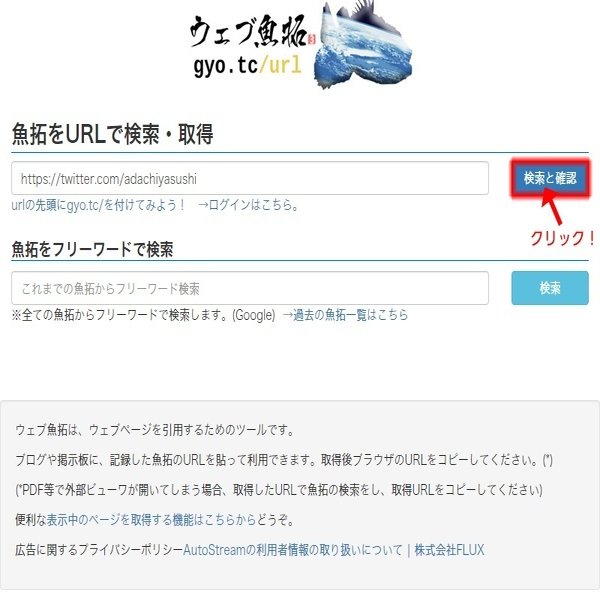
Task: Click the ウェブ魚拓は、ウェブページを引用 description line
Action: coord(155,430)
